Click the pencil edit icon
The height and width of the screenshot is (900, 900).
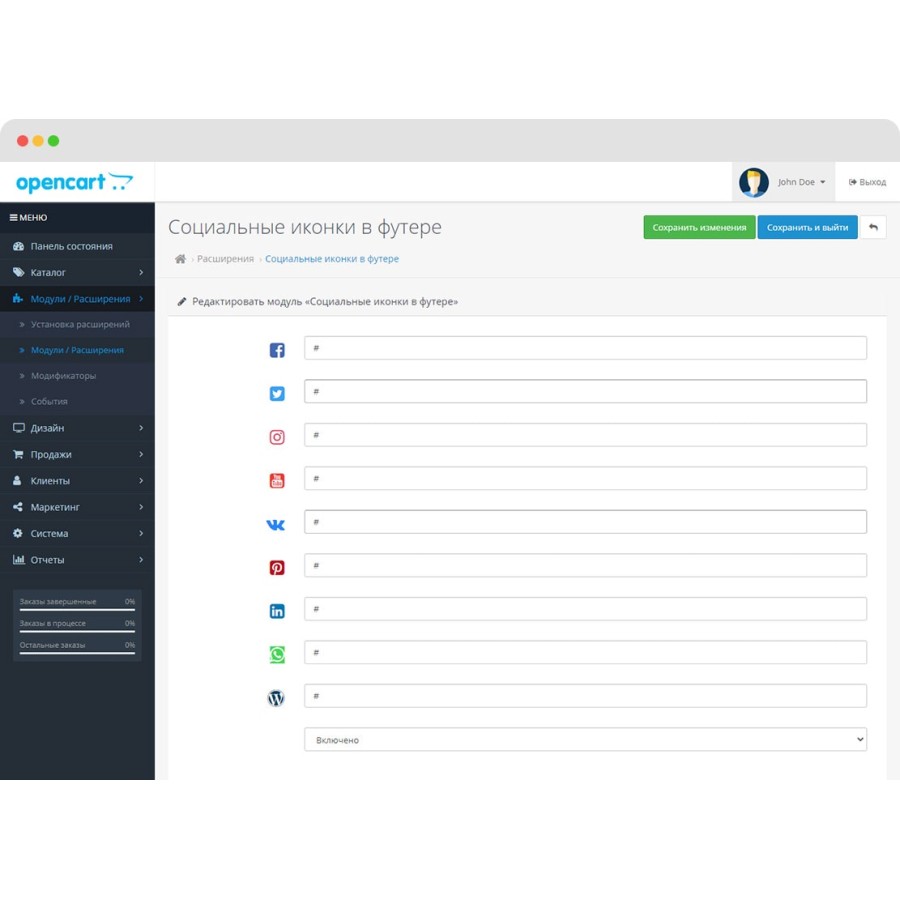click(x=182, y=301)
